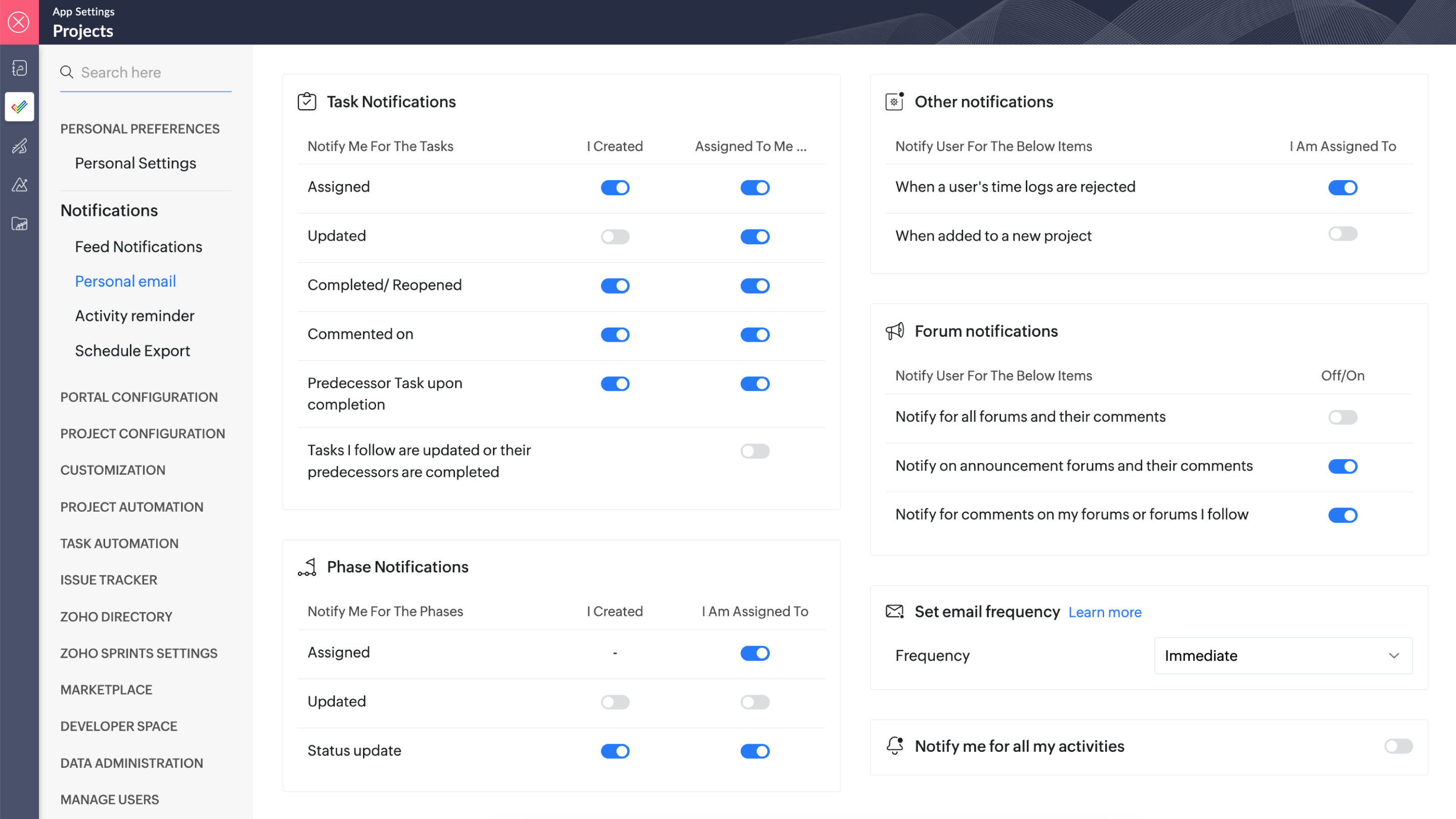
Task: Click the Forum notifications megaphone icon
Action: click(895, 331)
